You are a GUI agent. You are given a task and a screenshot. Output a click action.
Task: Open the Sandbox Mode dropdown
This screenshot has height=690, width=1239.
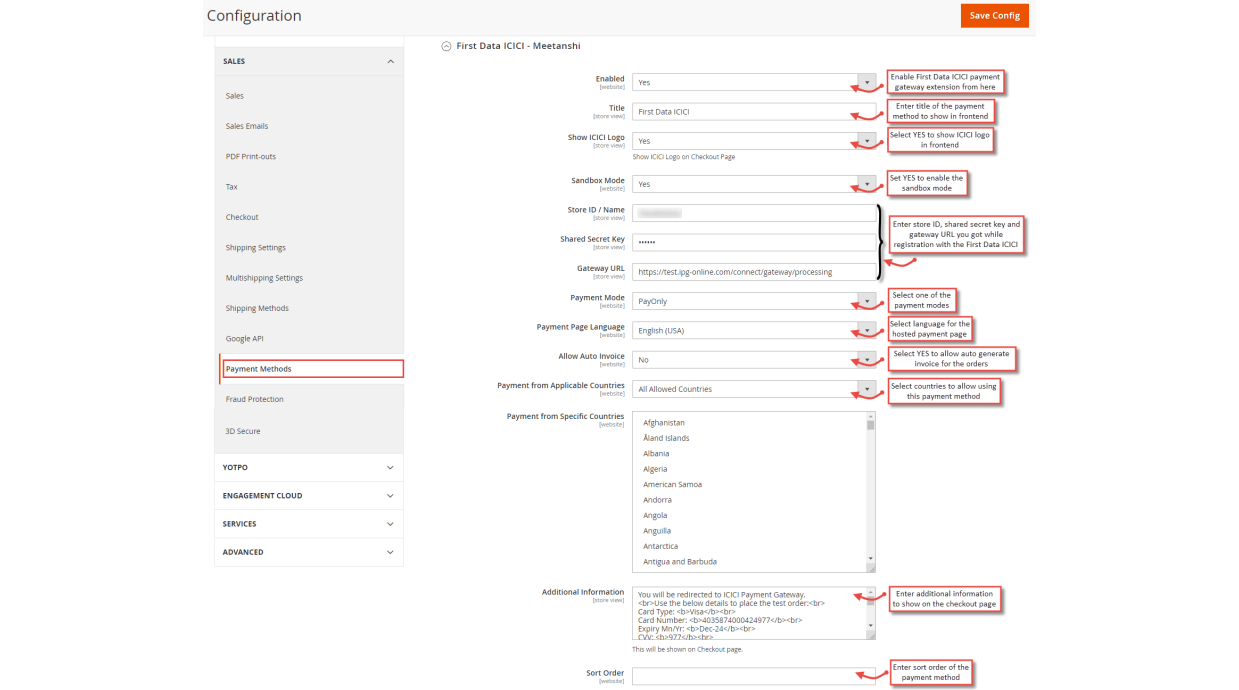754,184
